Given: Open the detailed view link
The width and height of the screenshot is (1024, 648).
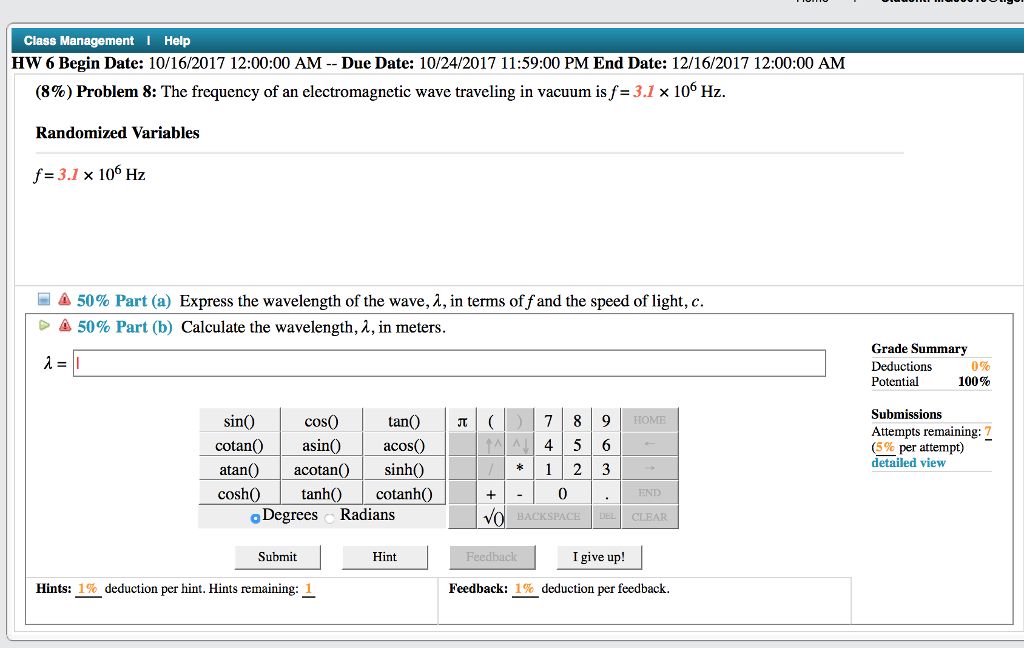Looking at the screenshot, I should (x=908, y=463).
